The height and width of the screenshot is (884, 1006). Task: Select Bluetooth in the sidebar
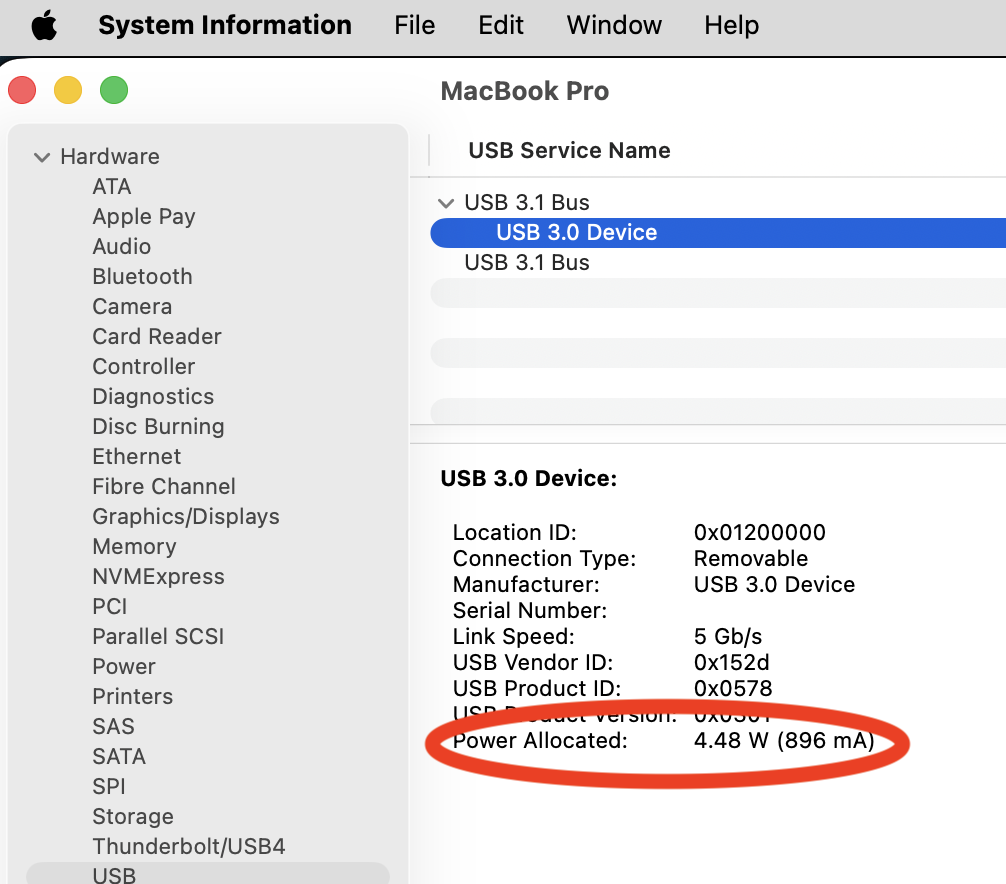coord(142,276)
